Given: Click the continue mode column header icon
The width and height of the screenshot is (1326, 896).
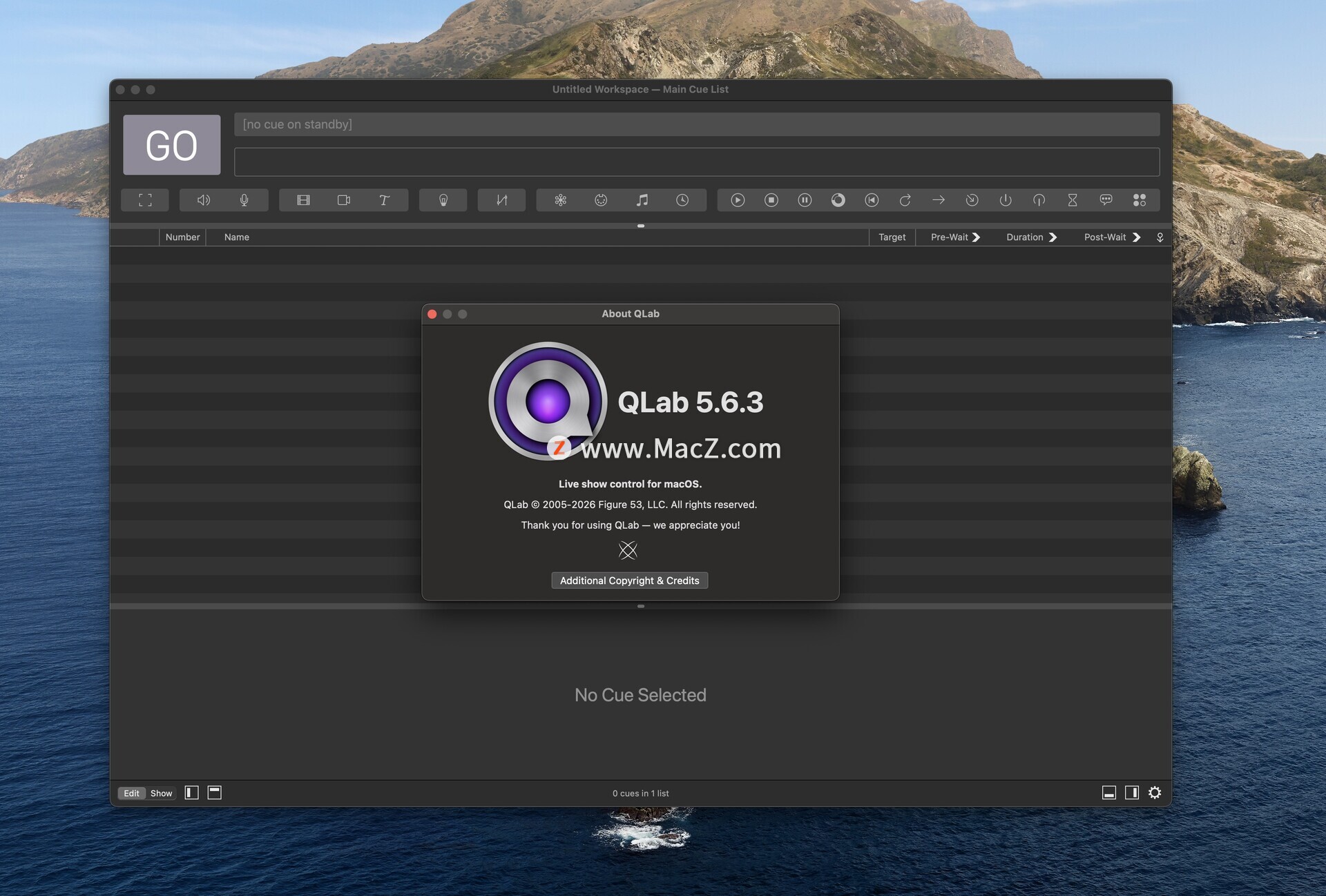Looking at the screenshot, I should (x=1160, y=237).
